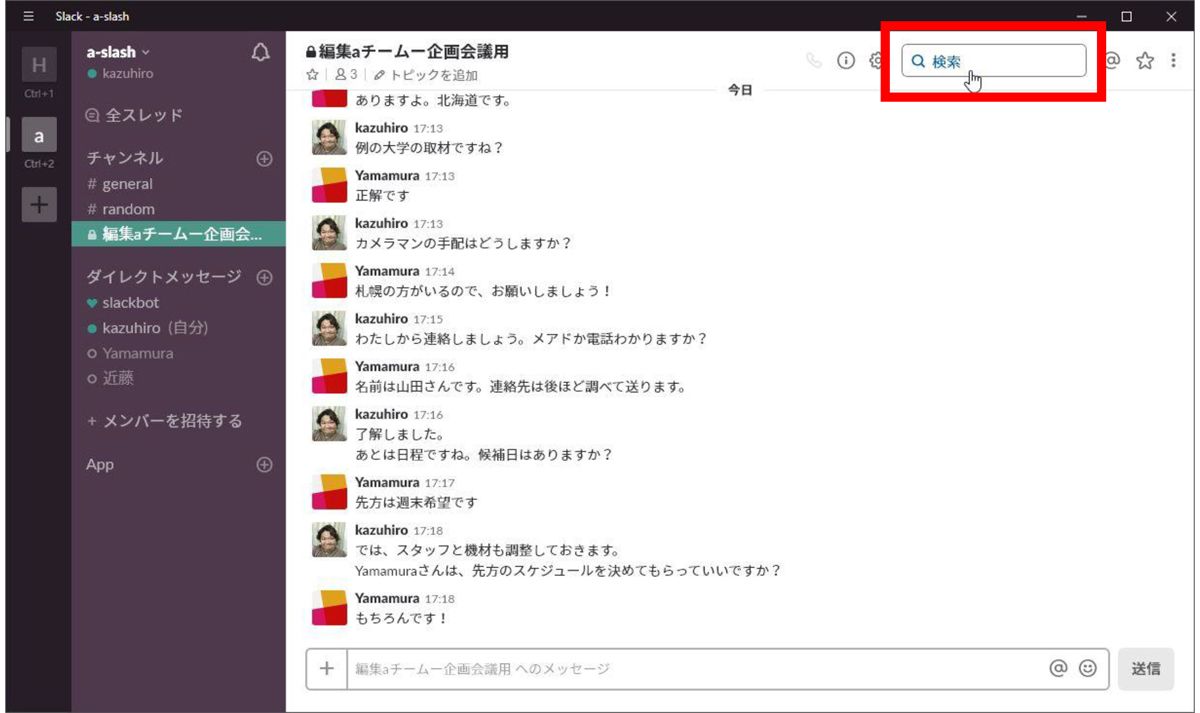Open kazuhiro (自分) direct message
The width and height of the screenshot is (1200, 713).
(x=147, y=328)
